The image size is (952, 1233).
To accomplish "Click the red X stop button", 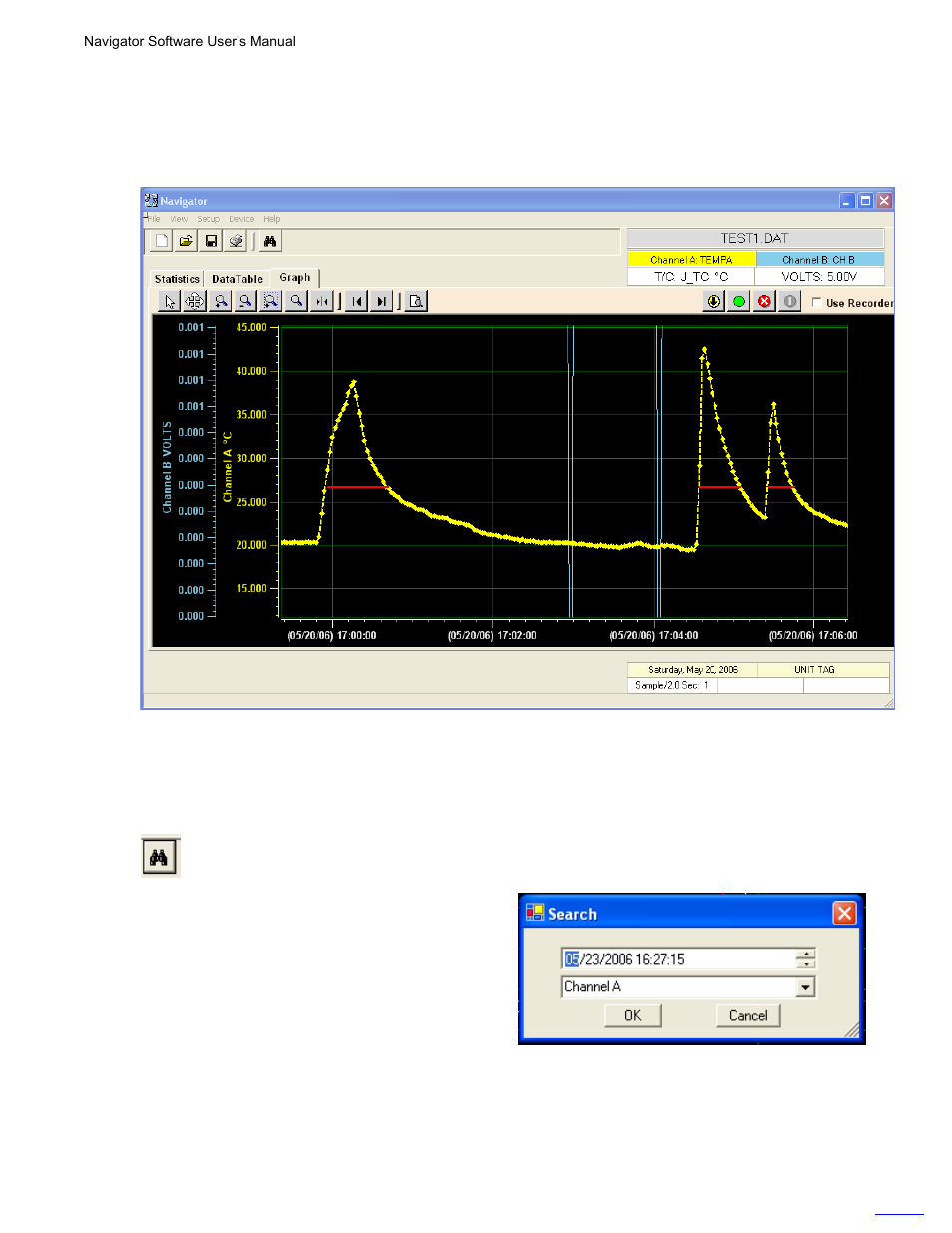I will coord(764,301).
